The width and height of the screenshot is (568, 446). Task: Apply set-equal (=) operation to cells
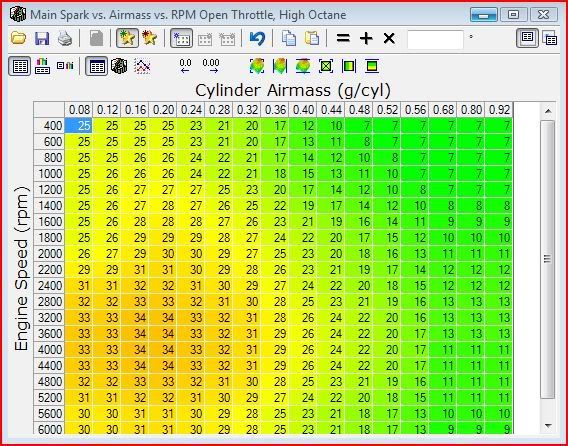343,38
